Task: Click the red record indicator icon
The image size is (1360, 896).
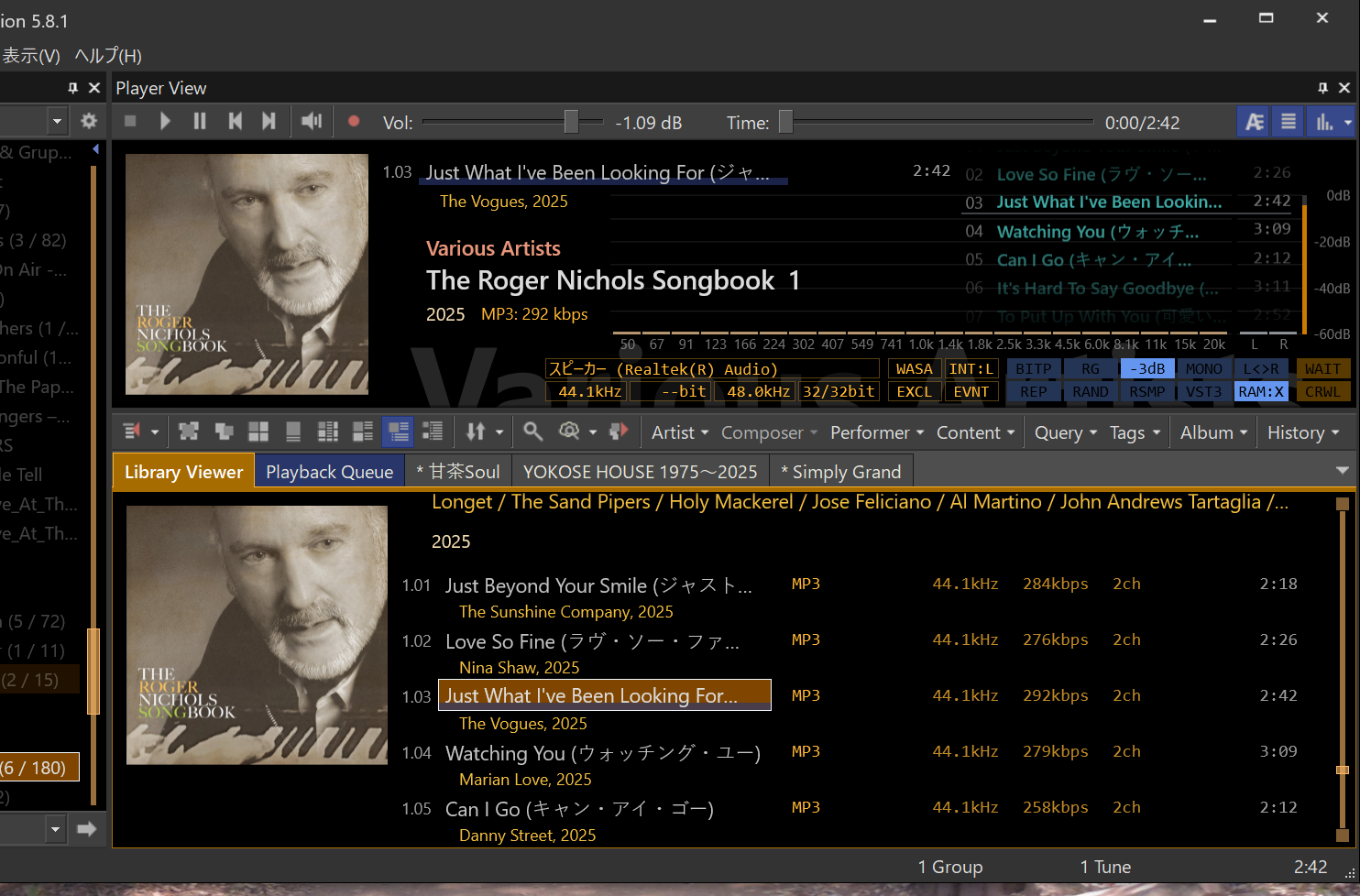Action: pyautogui.click(x=354, y=121)
